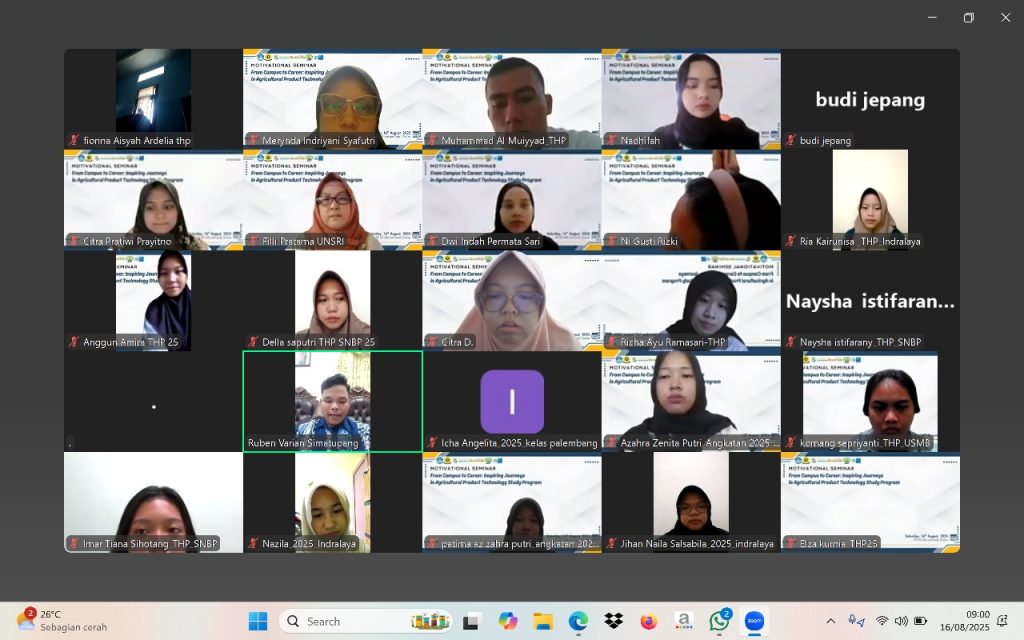Launch Firefox from the taskbar

(x=648, y=621)
